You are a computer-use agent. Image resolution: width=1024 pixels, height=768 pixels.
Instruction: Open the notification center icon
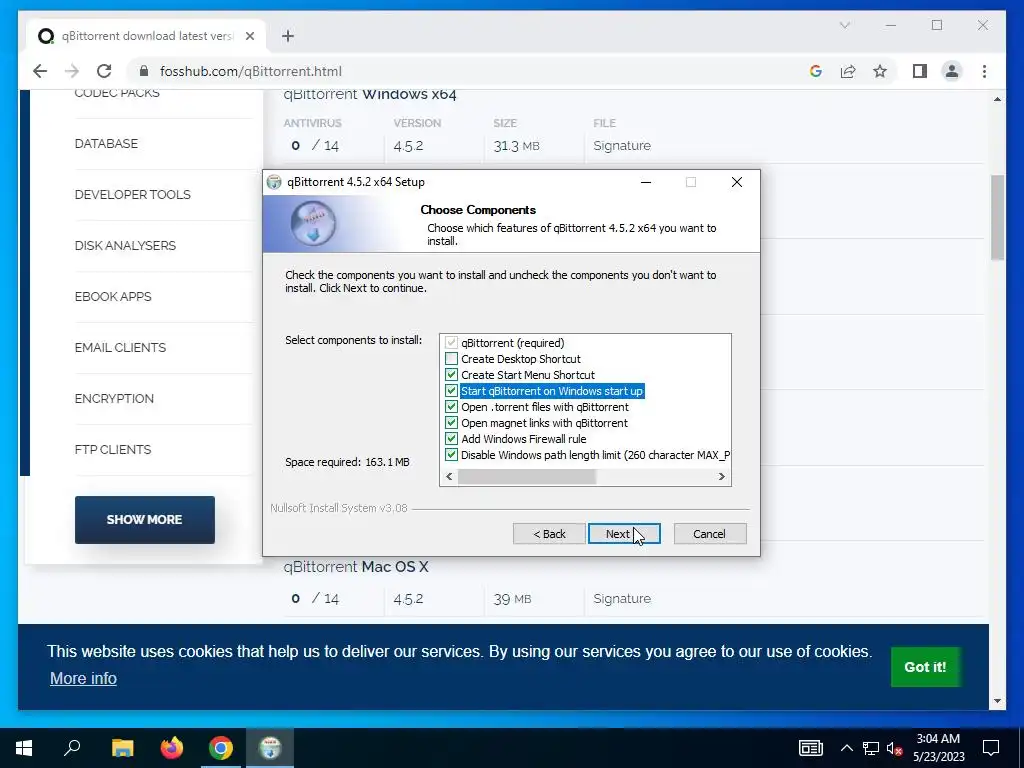[991, 748]
